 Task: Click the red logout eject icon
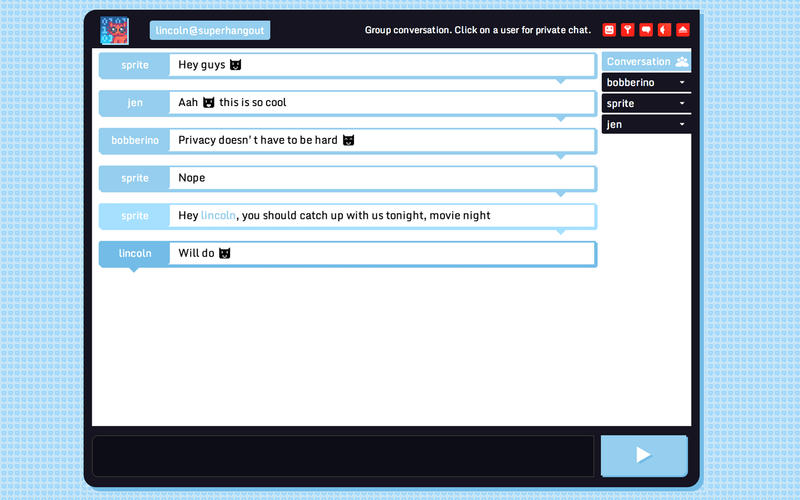click(x=683, y=30)
